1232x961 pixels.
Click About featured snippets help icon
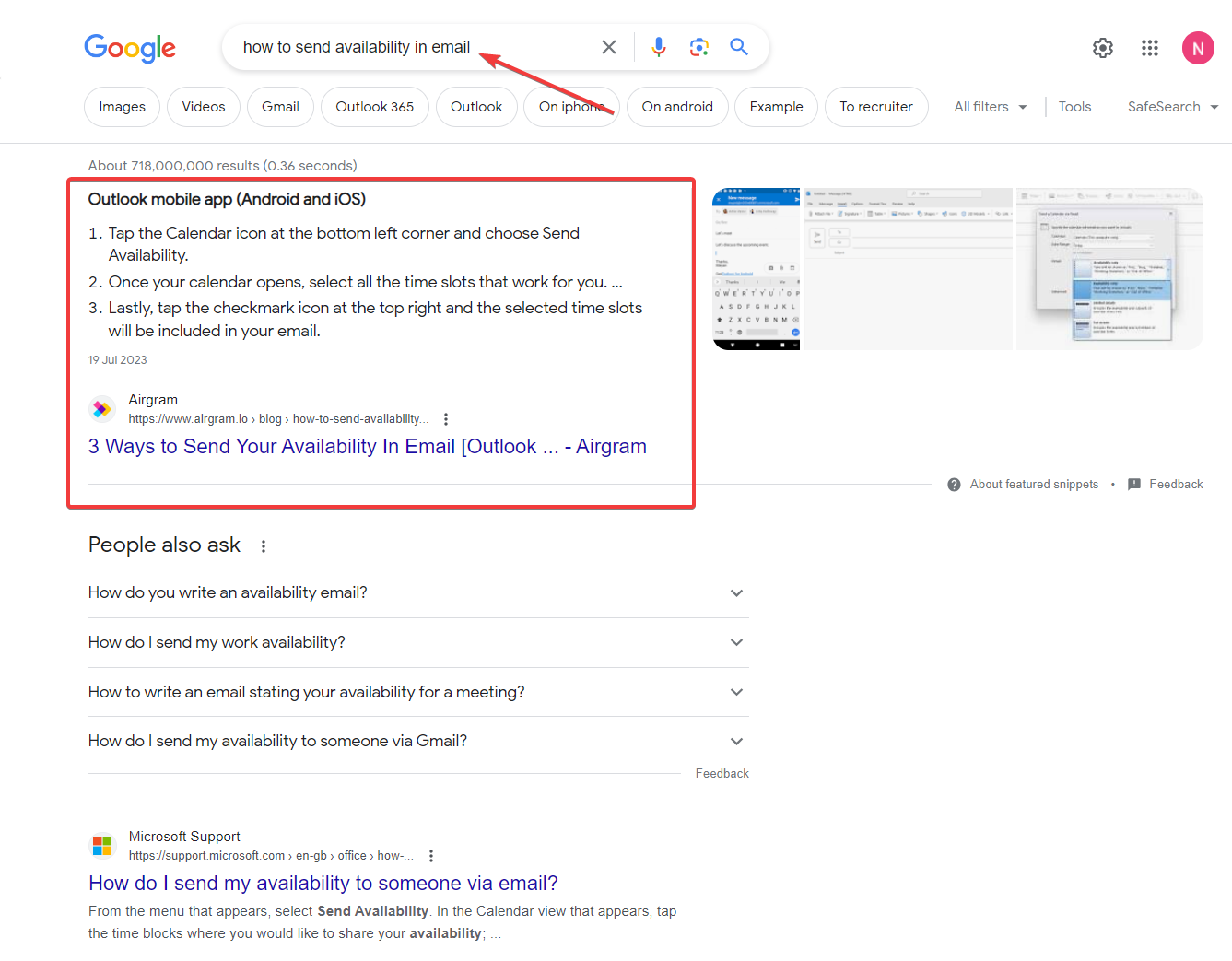coord(955,485)
